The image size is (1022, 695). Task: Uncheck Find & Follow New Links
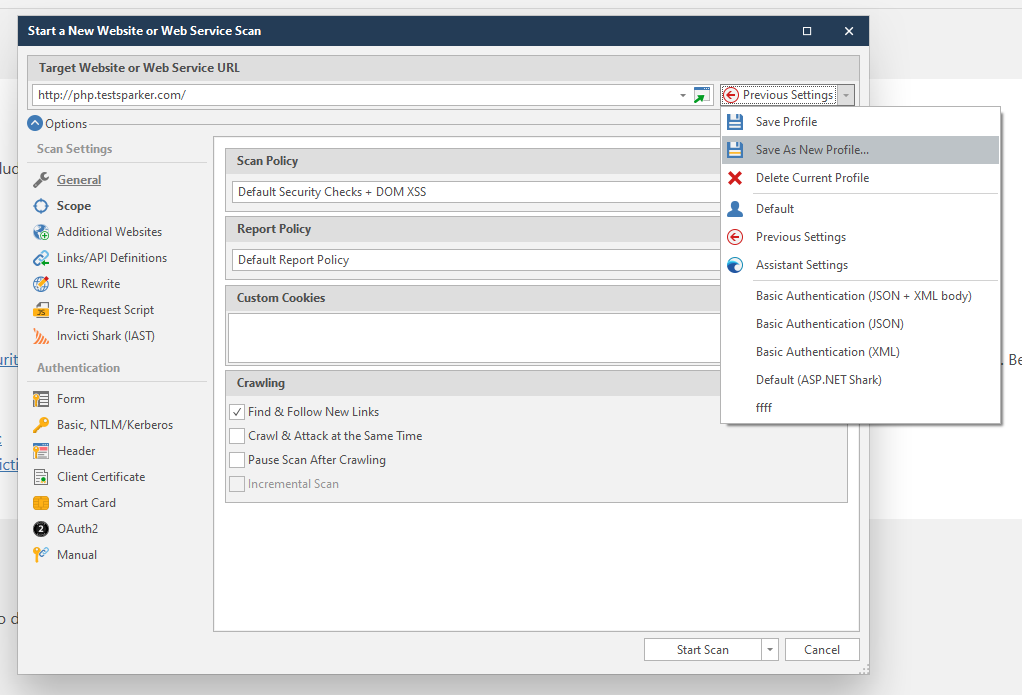pyautogui.click(x=237, y=411)
